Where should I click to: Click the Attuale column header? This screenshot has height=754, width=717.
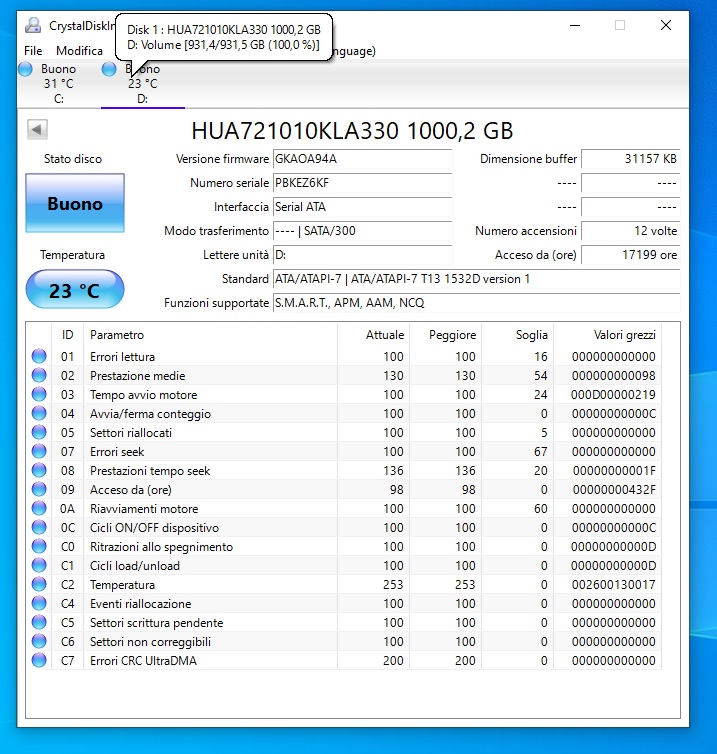(x=374, y=335)
